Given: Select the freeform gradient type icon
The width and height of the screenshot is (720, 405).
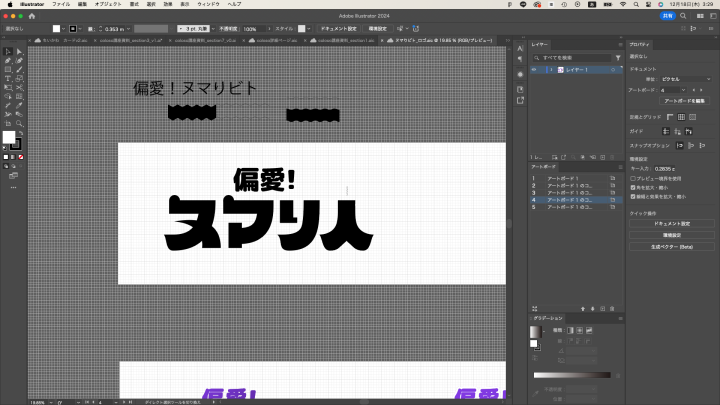Looking at the screenshot, I should point(589,330).
